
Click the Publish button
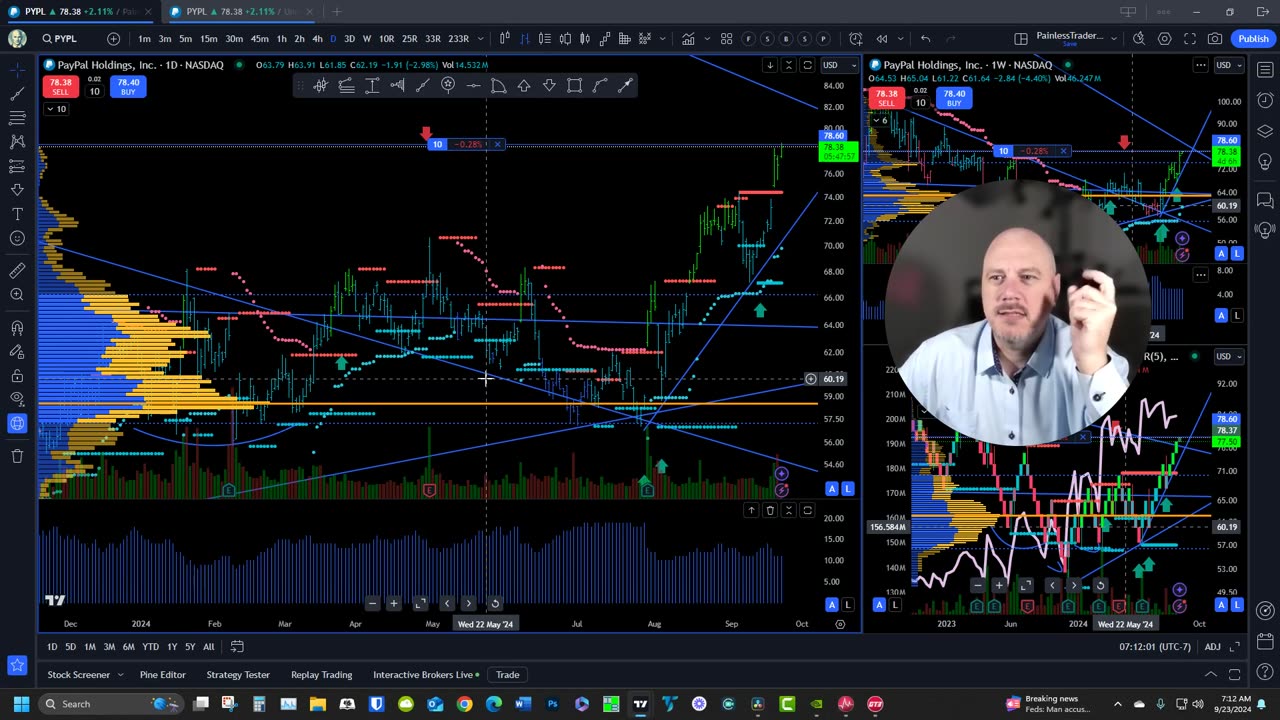[1253, 39]
